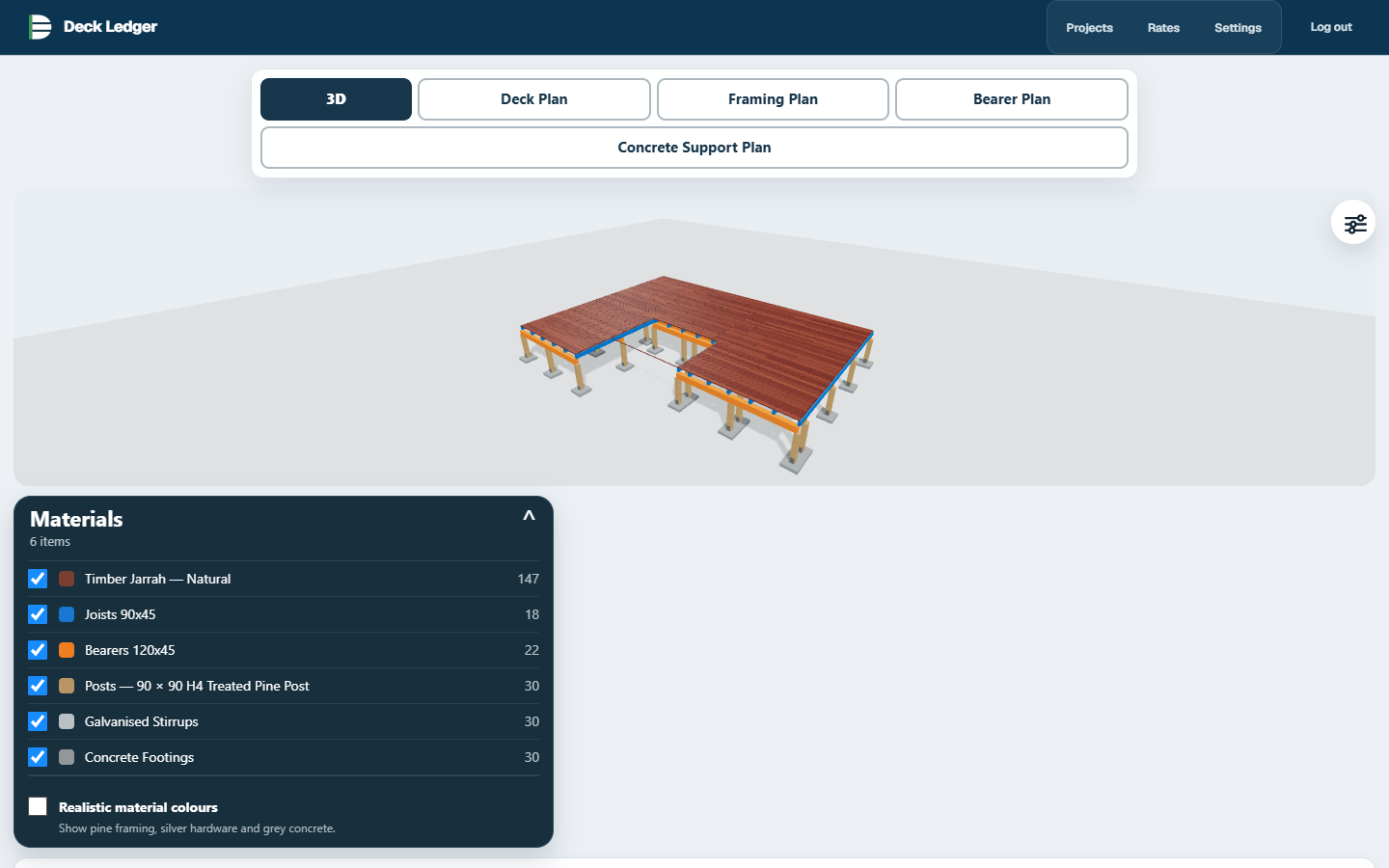Switch to the Deck Plan tab

pyautogui.click(x=534, y=99)
